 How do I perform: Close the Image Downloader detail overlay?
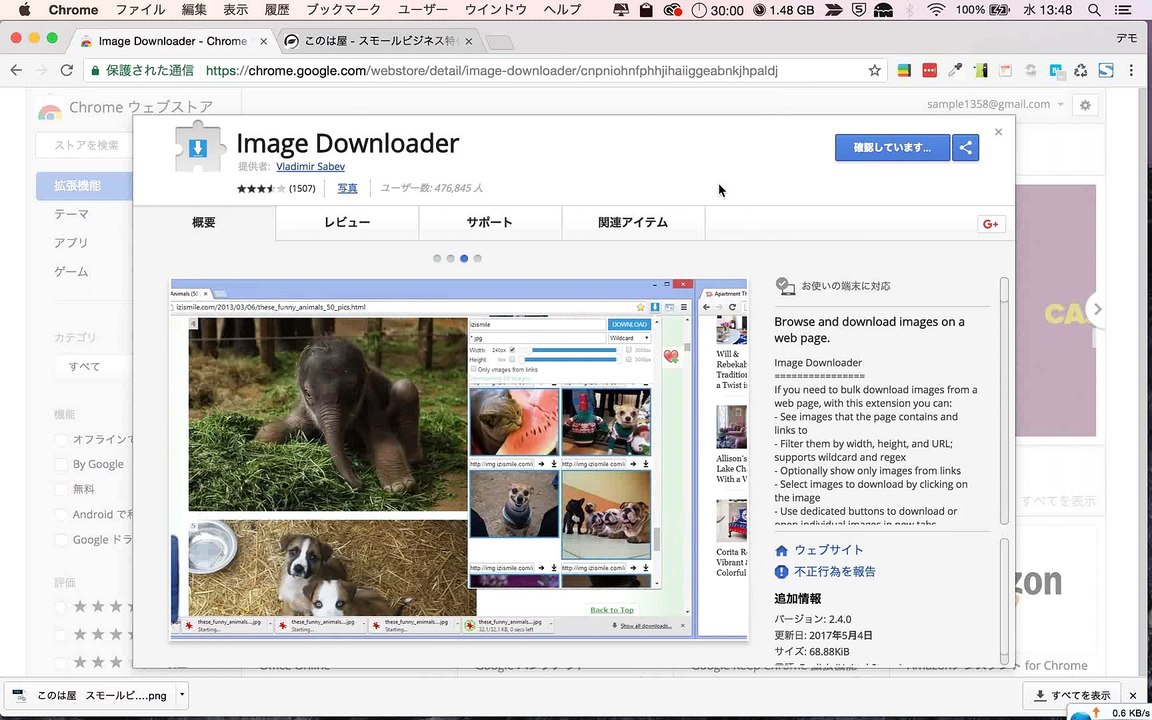coord(998,132)
